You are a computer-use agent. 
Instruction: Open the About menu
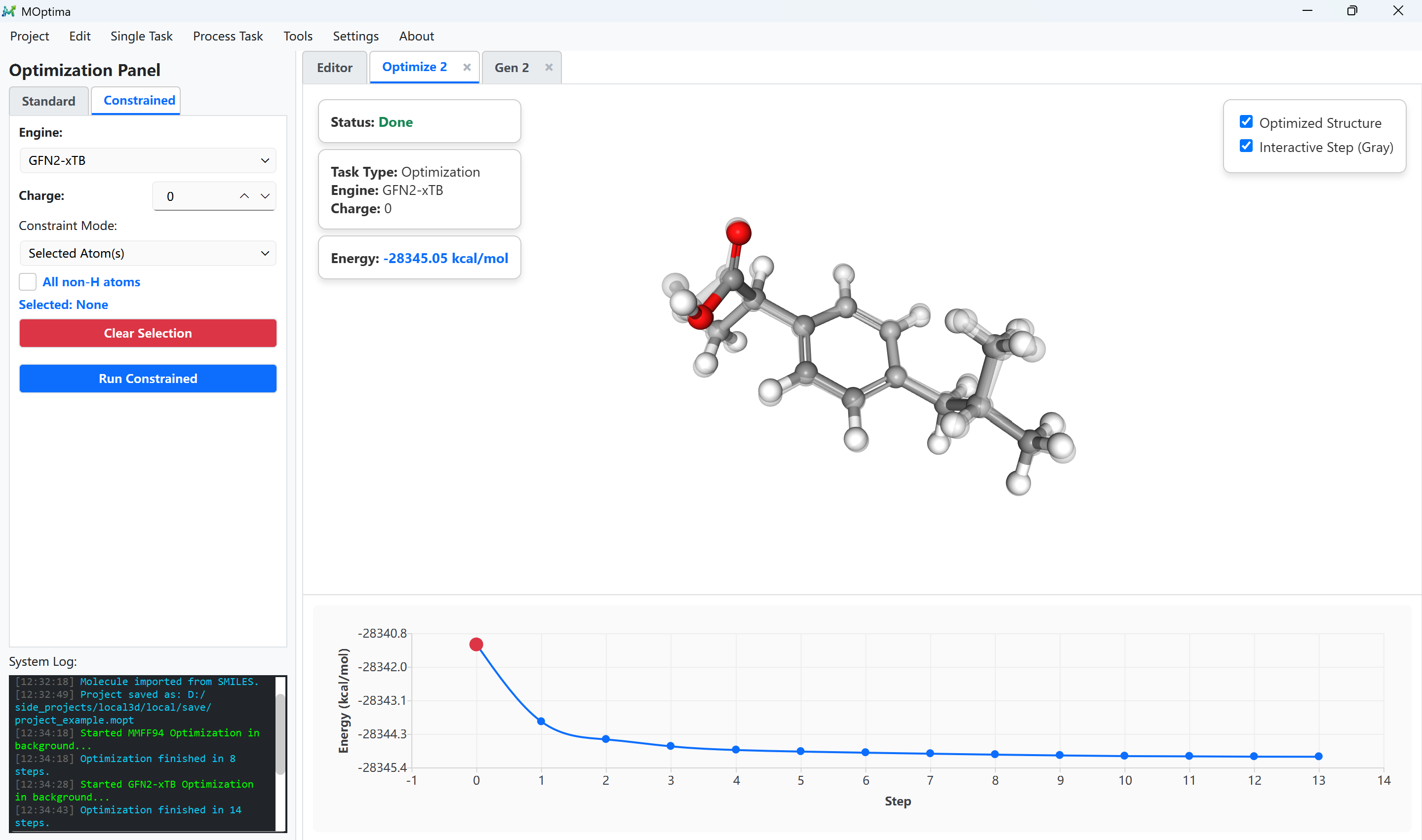(416, 36)
